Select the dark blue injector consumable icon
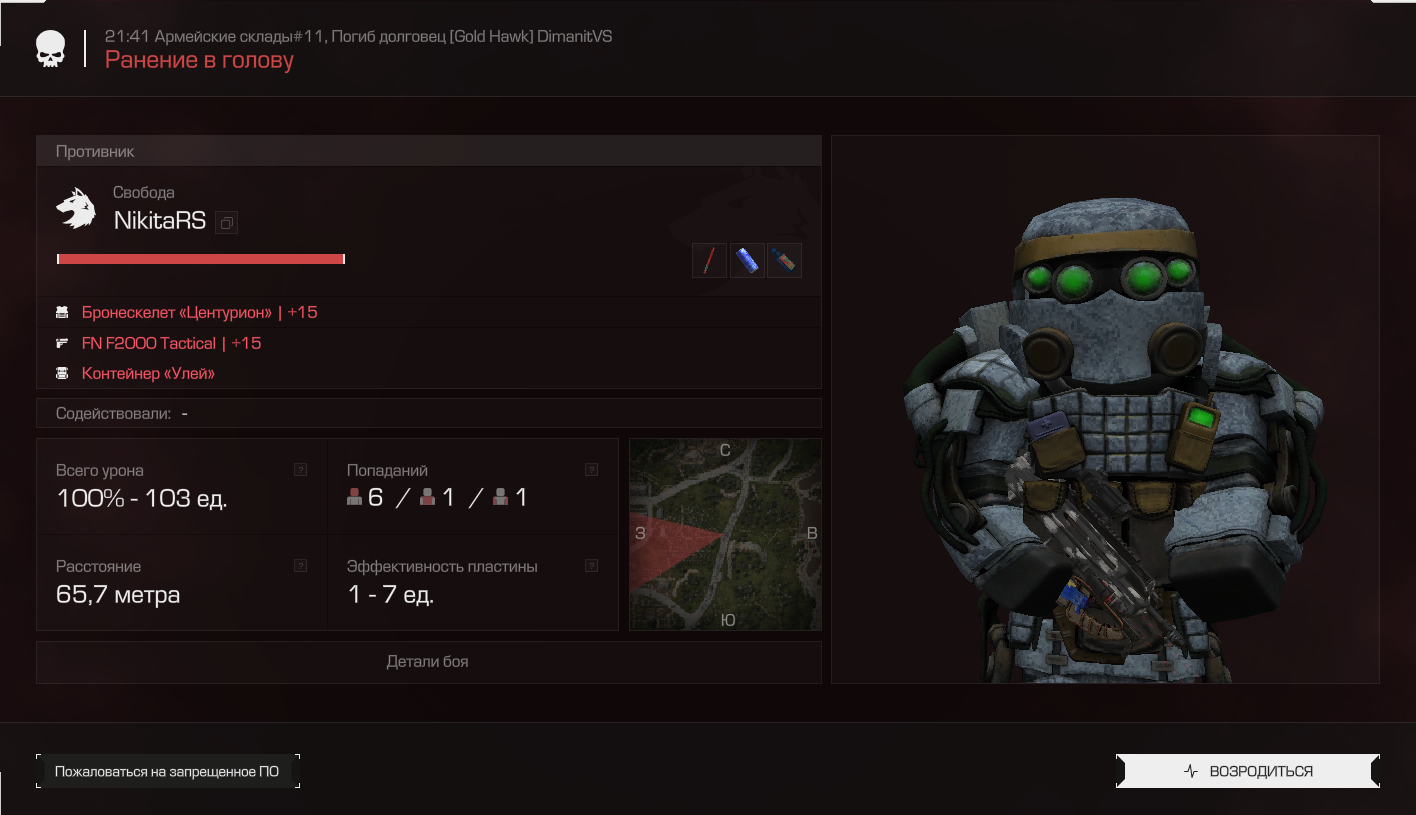Viewport: 1416px width, 815px height. 784,261
